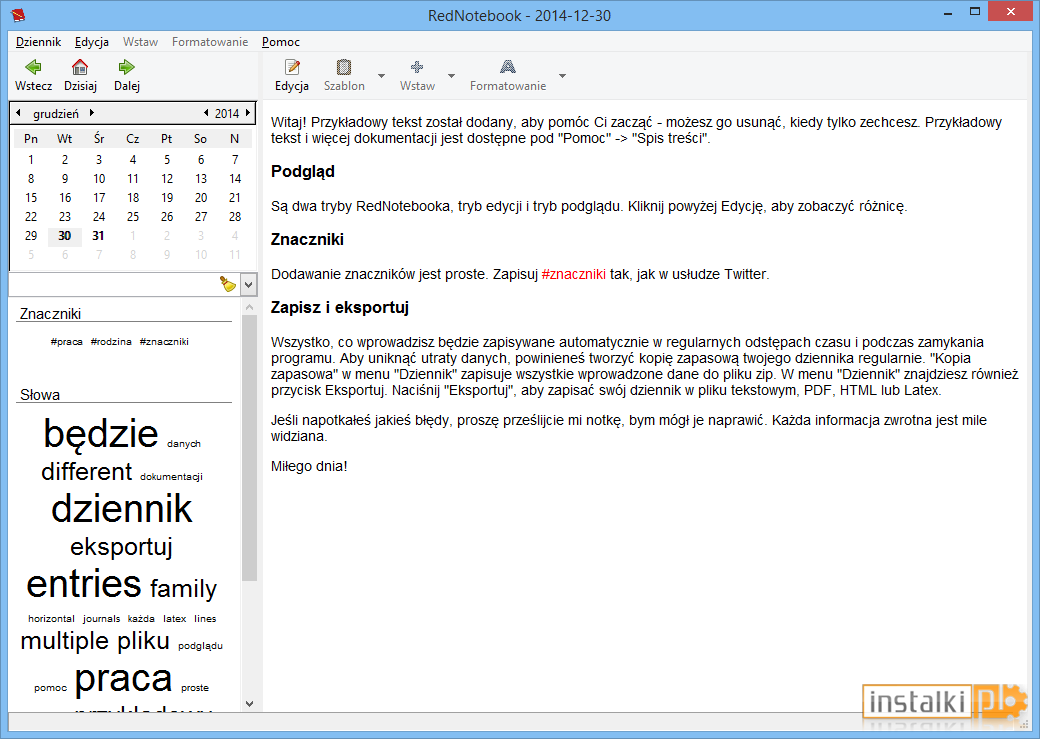Image resolution: width=1040 pixels, height=739 pixels.
Task: Open the Szablon dropdown arrow
Action: click(x=381, y=76)
